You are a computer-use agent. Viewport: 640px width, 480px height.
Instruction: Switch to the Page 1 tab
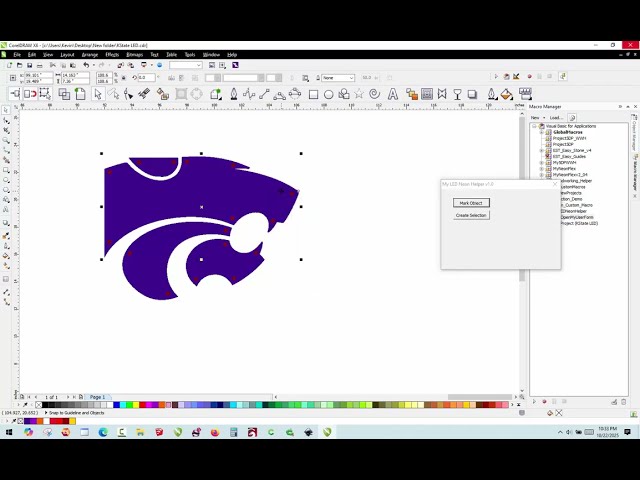click(98, 397)
